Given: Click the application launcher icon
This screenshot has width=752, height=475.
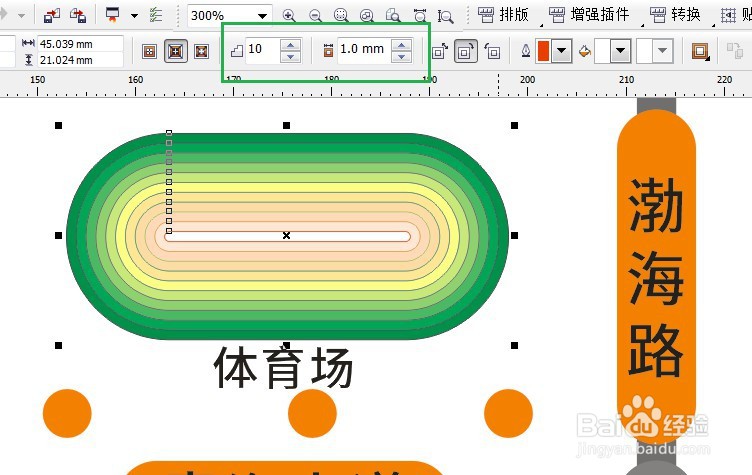Looking at the screenshot, I should point(113,15).
